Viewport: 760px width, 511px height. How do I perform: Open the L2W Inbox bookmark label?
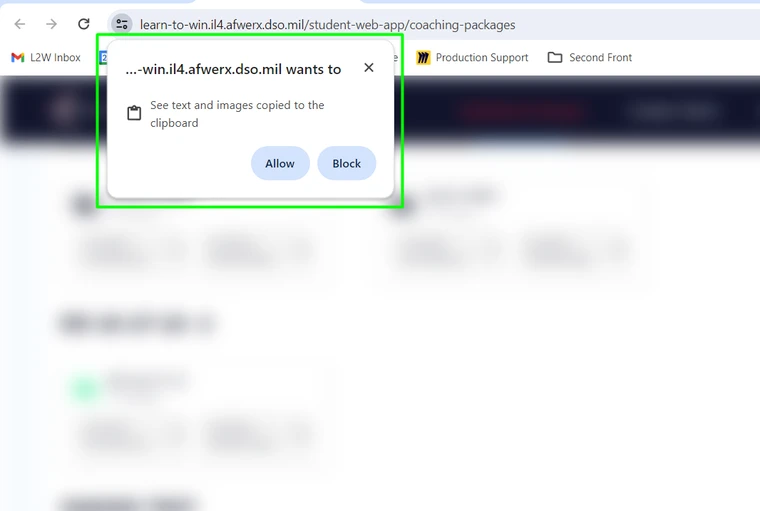tap(55, 58)
